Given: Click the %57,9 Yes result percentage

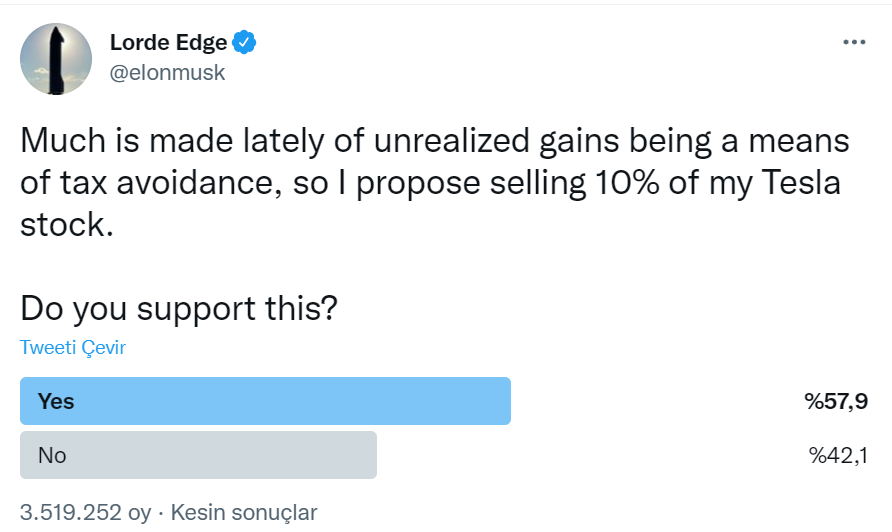Looking at the screenshot, I should pos(836,401).
